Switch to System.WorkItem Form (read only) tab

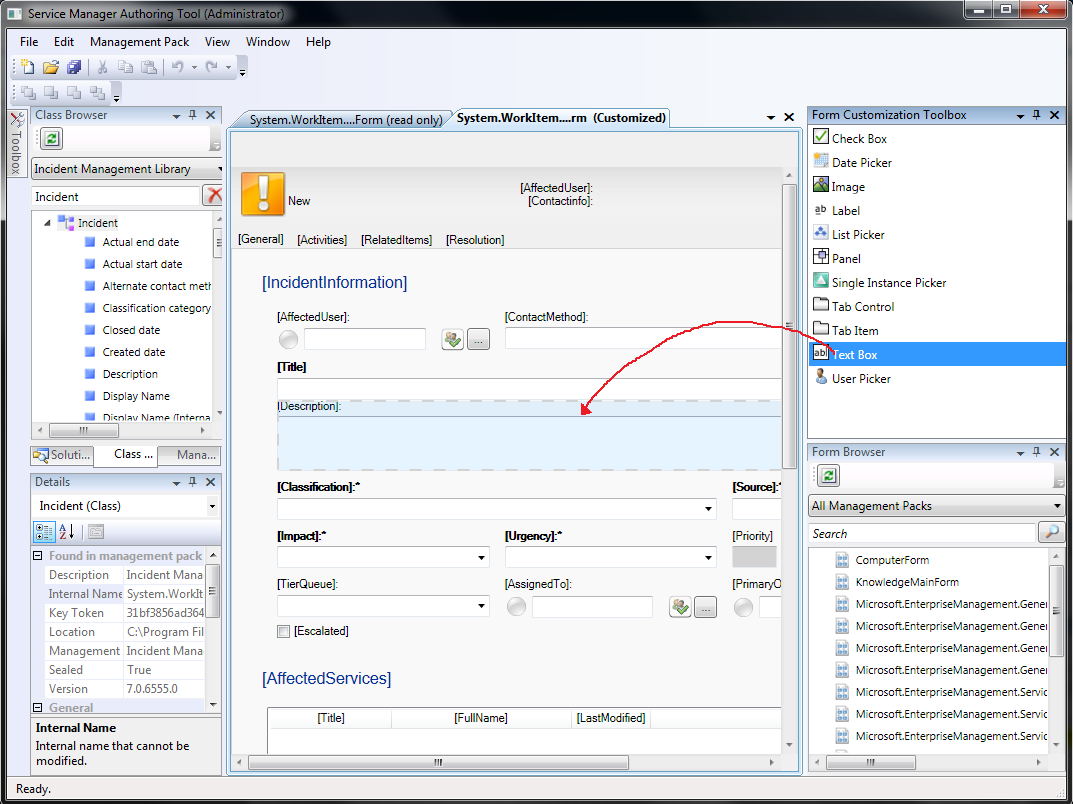[x=345, y=119]
